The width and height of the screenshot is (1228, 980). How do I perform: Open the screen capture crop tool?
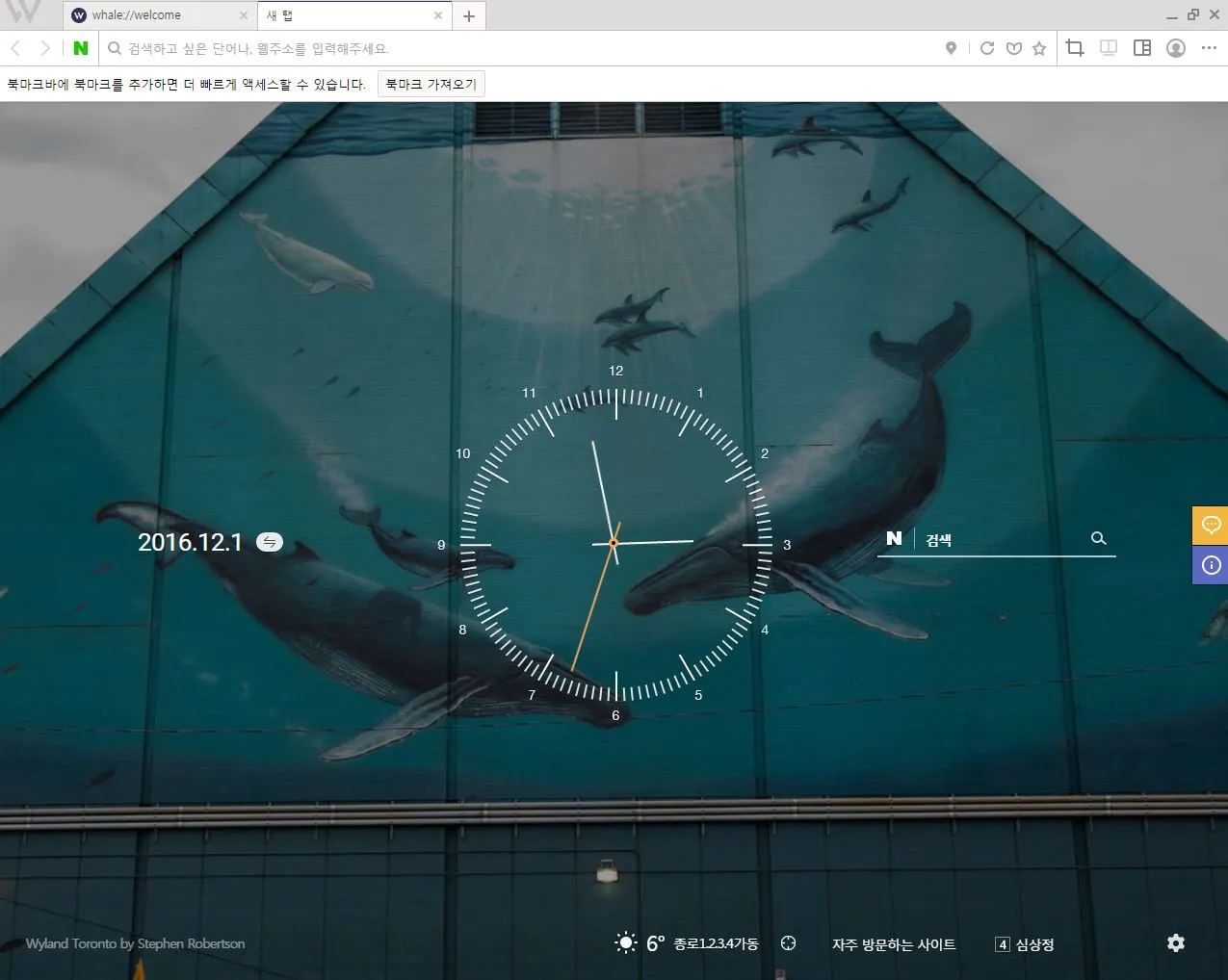tap(1075, 48)
